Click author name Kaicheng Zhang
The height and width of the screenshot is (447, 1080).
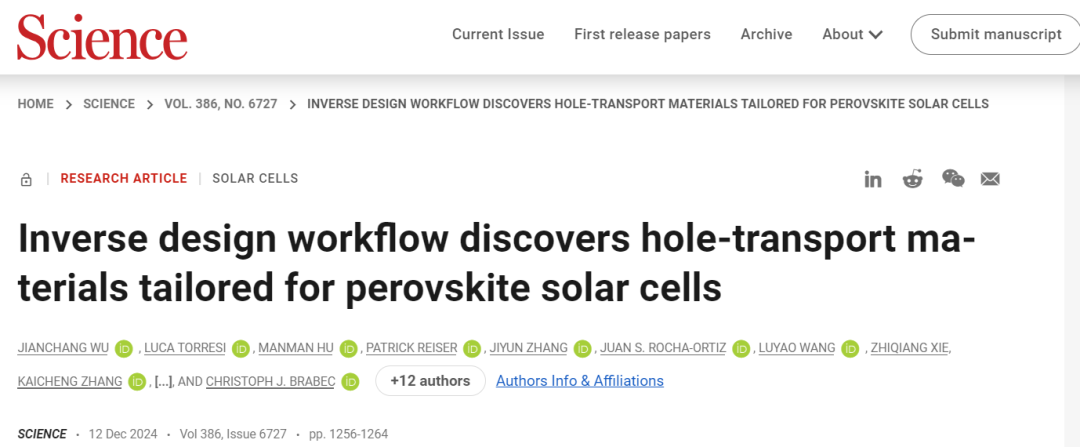70,382
